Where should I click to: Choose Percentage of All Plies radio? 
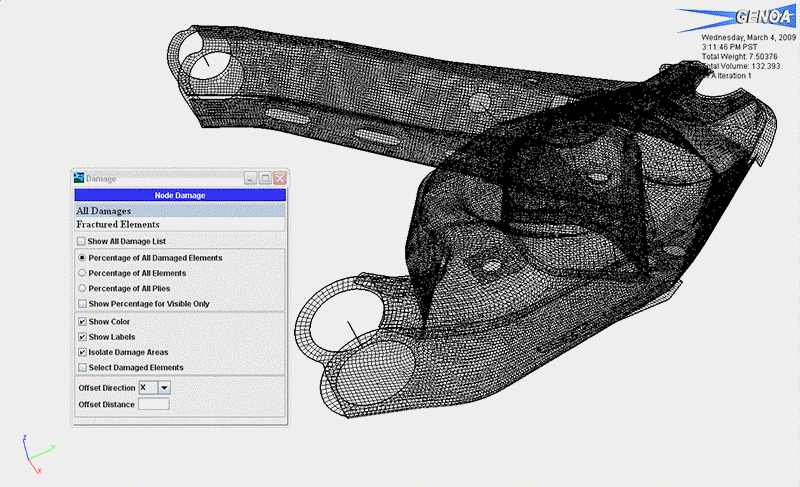coord(82,288)
